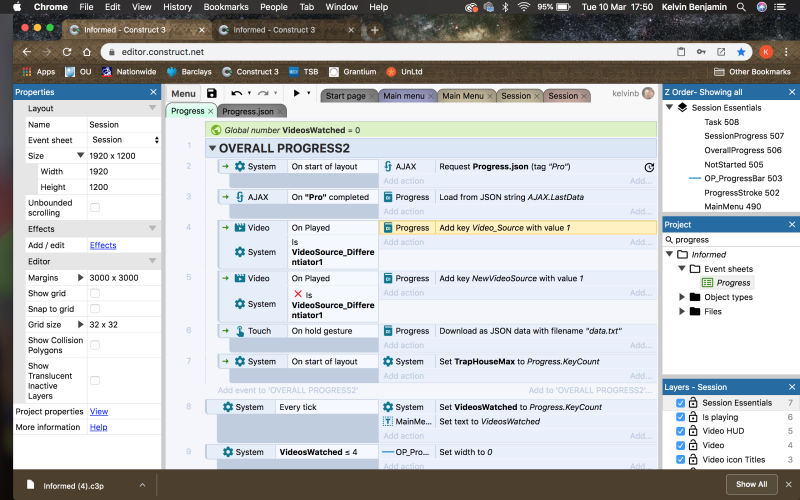The width and height of the screenshot is (800, 500).
Task: Open the Effects link
Action: (x=103, y=245)
